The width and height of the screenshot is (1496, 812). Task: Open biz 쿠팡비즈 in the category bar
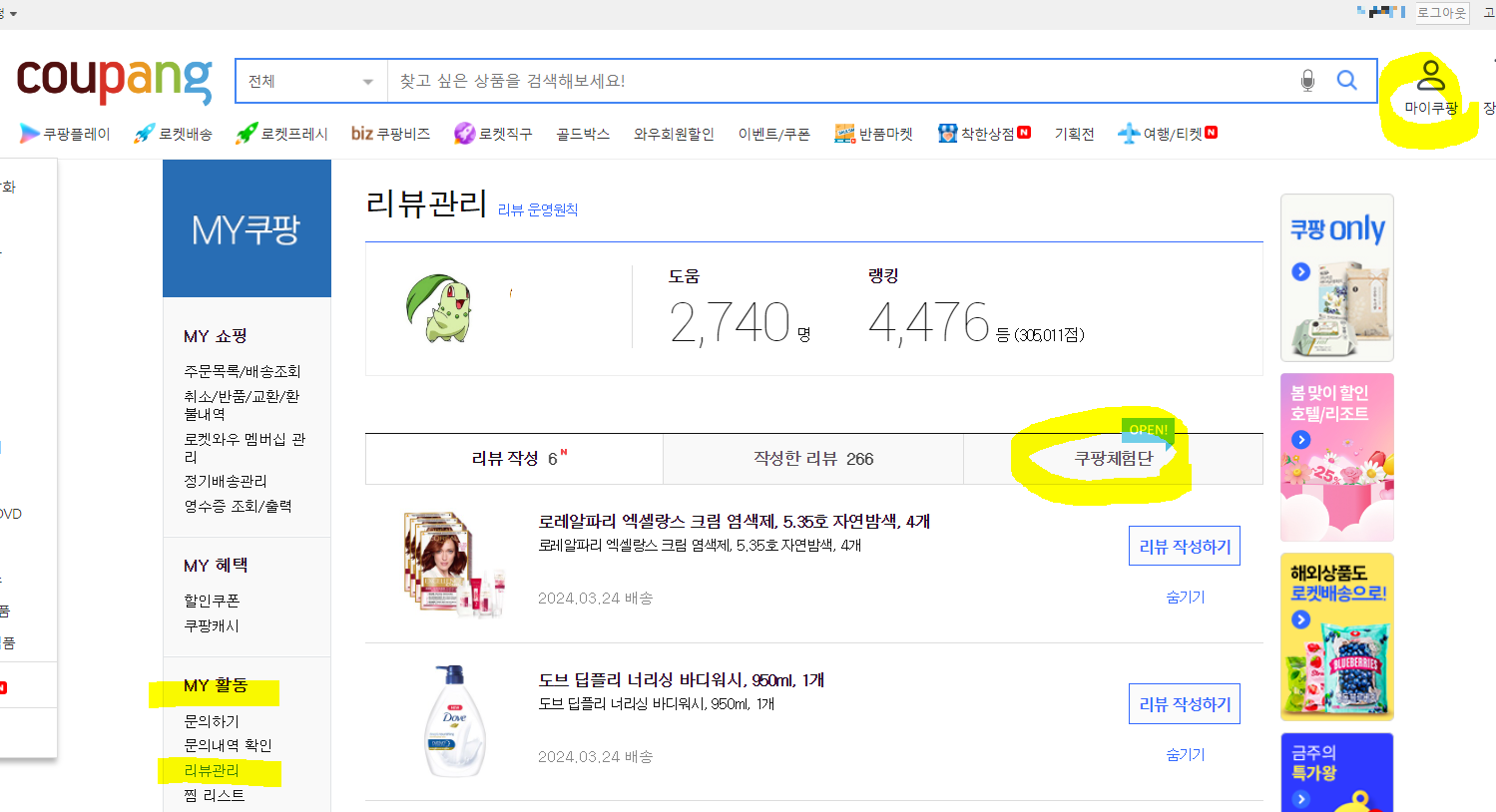pyautogui.click(x=390, y=134)
